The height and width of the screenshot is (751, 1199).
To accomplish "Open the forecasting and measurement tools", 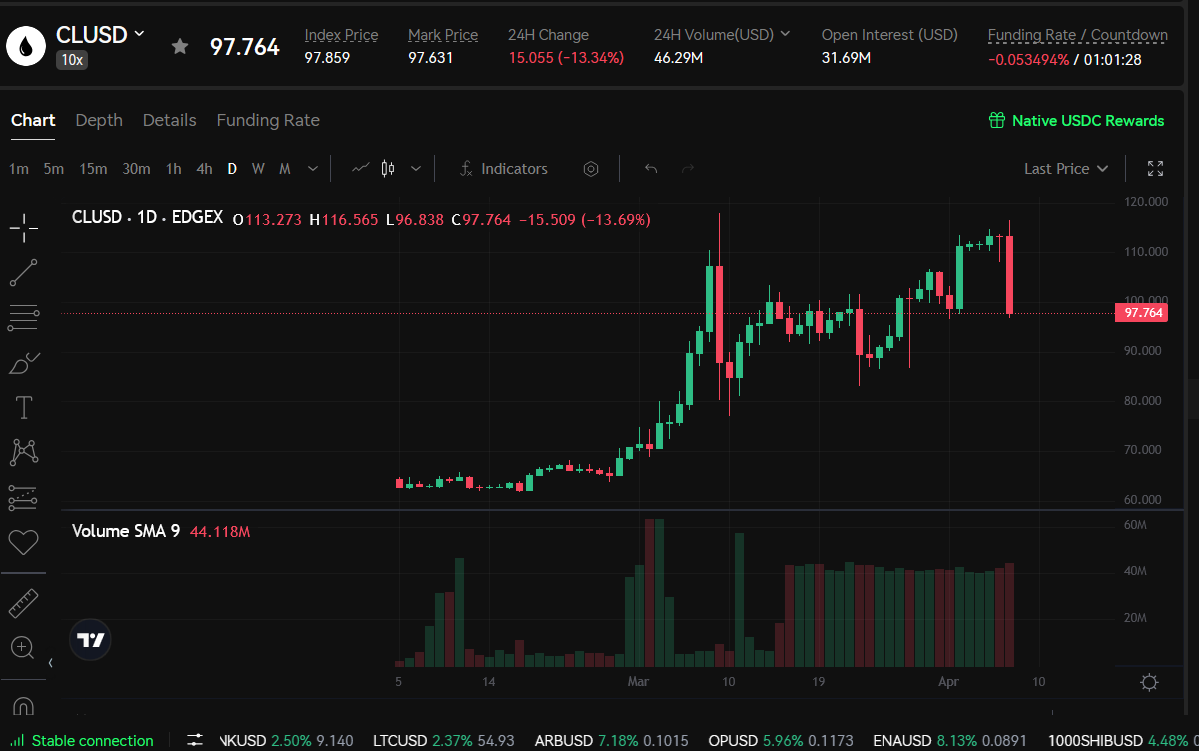I will pos(24,498).
